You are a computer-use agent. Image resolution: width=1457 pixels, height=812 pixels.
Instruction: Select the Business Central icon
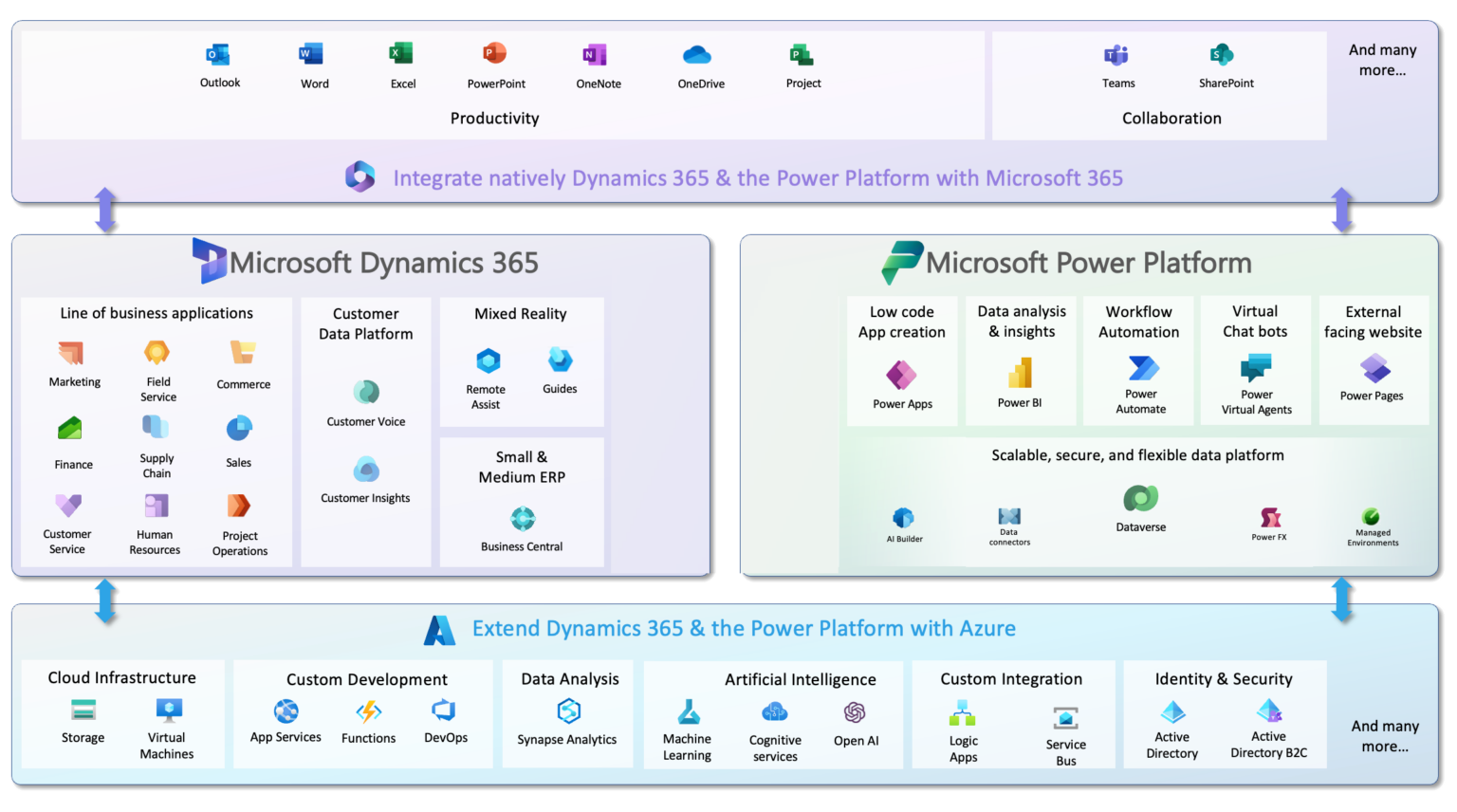coord(523,519)
